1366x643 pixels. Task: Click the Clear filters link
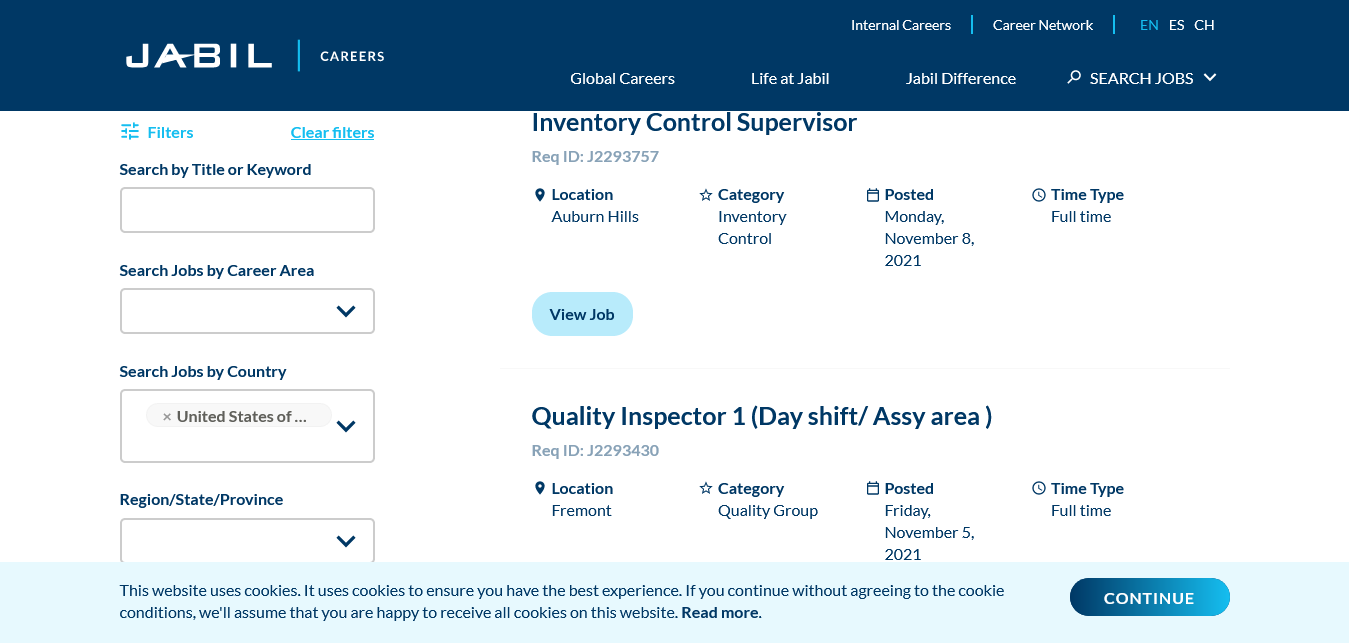(332, 133)
